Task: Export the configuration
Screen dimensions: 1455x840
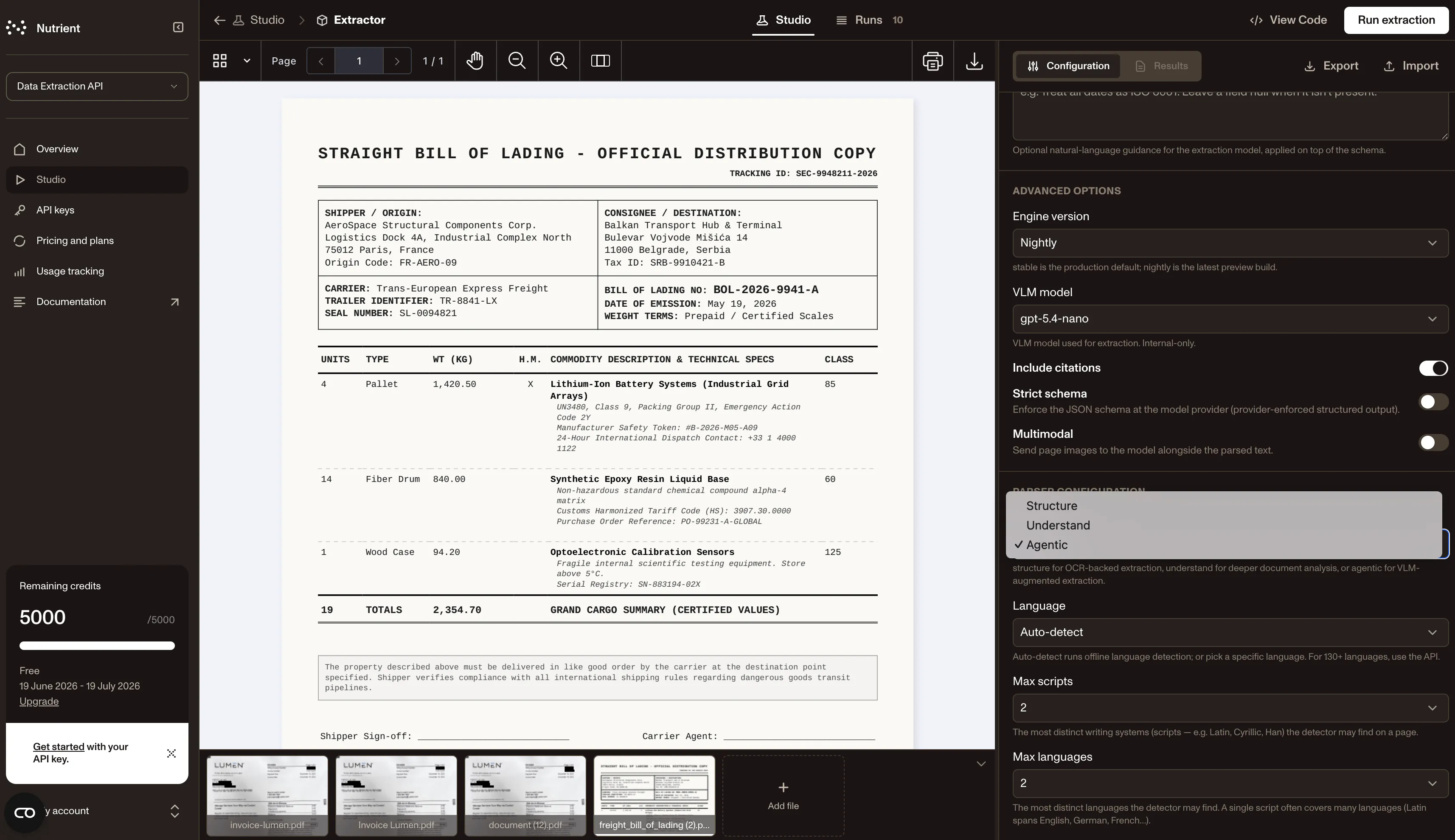Action: pyautogui.click(x=1331, y=66)
